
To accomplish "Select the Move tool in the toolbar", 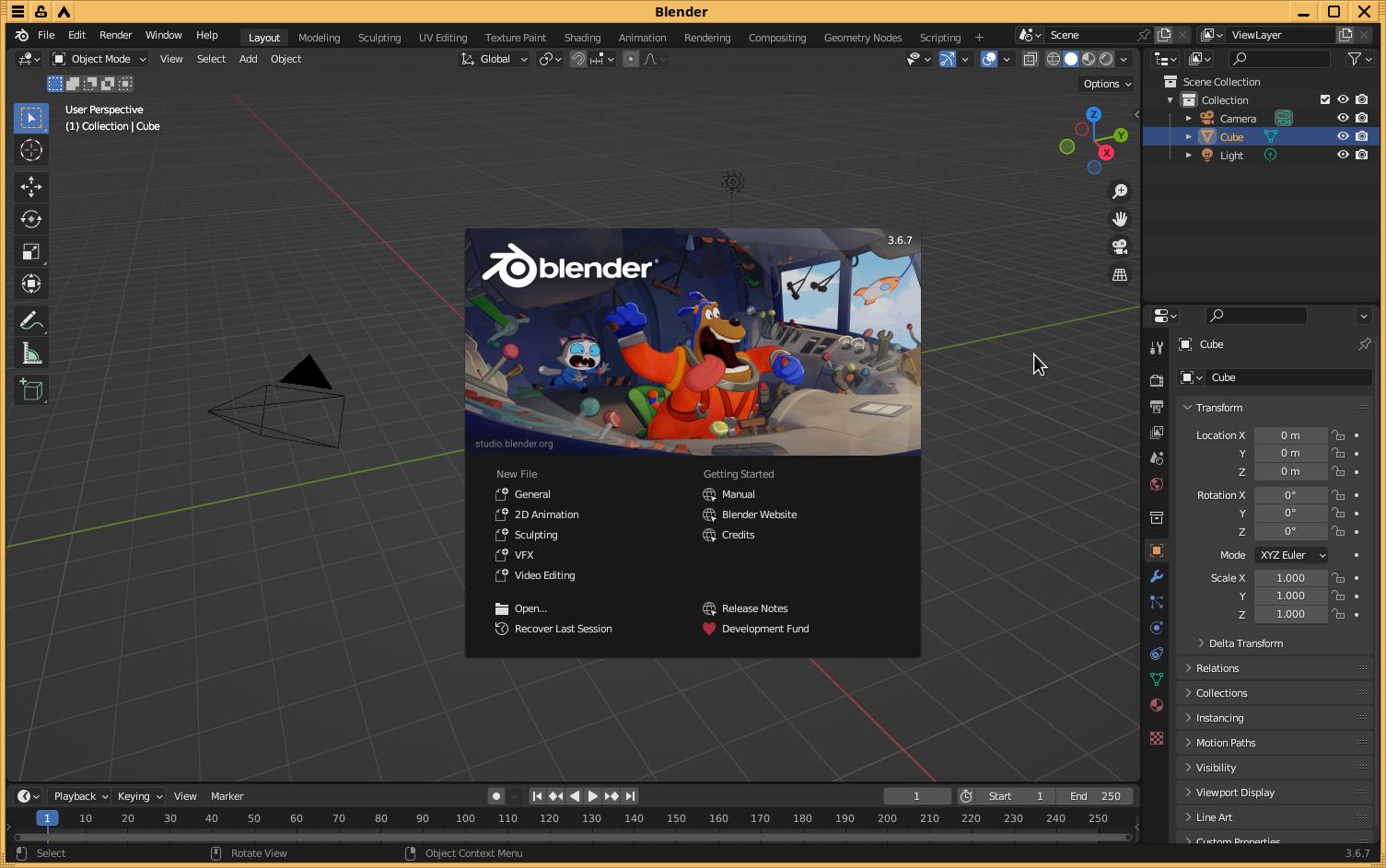I will 31,187.
